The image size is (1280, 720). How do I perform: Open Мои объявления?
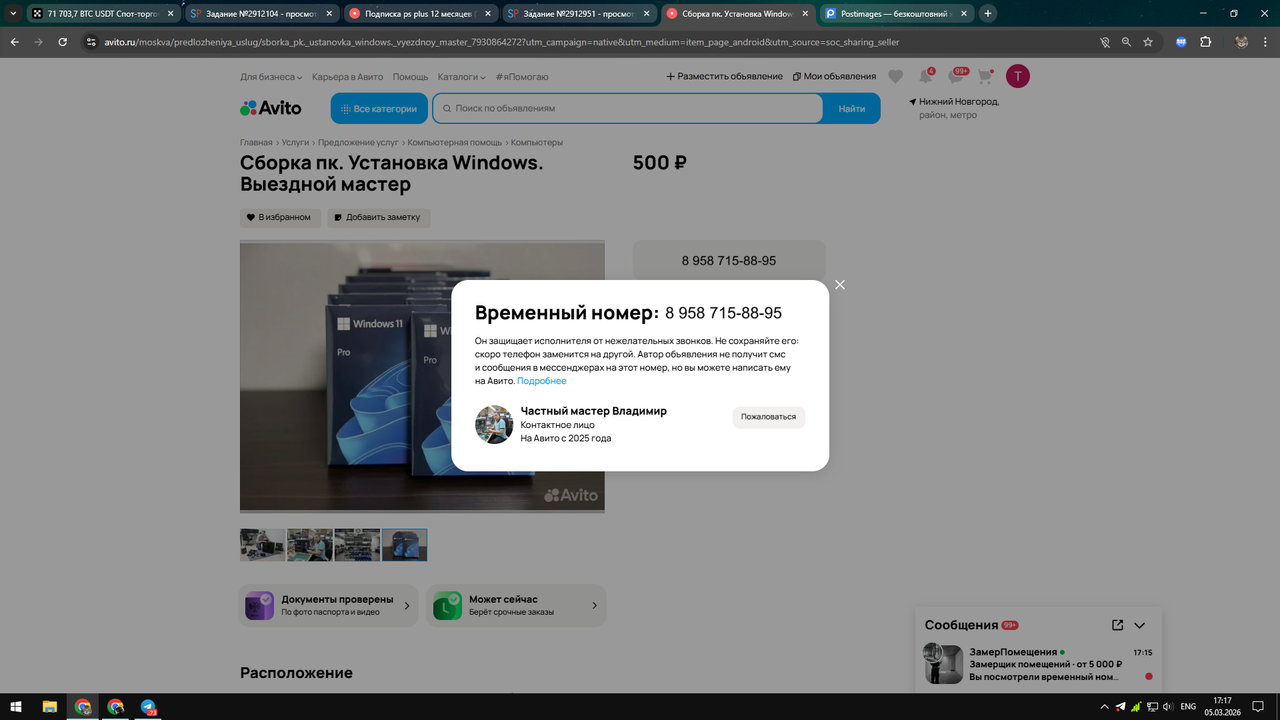[834, 77]
